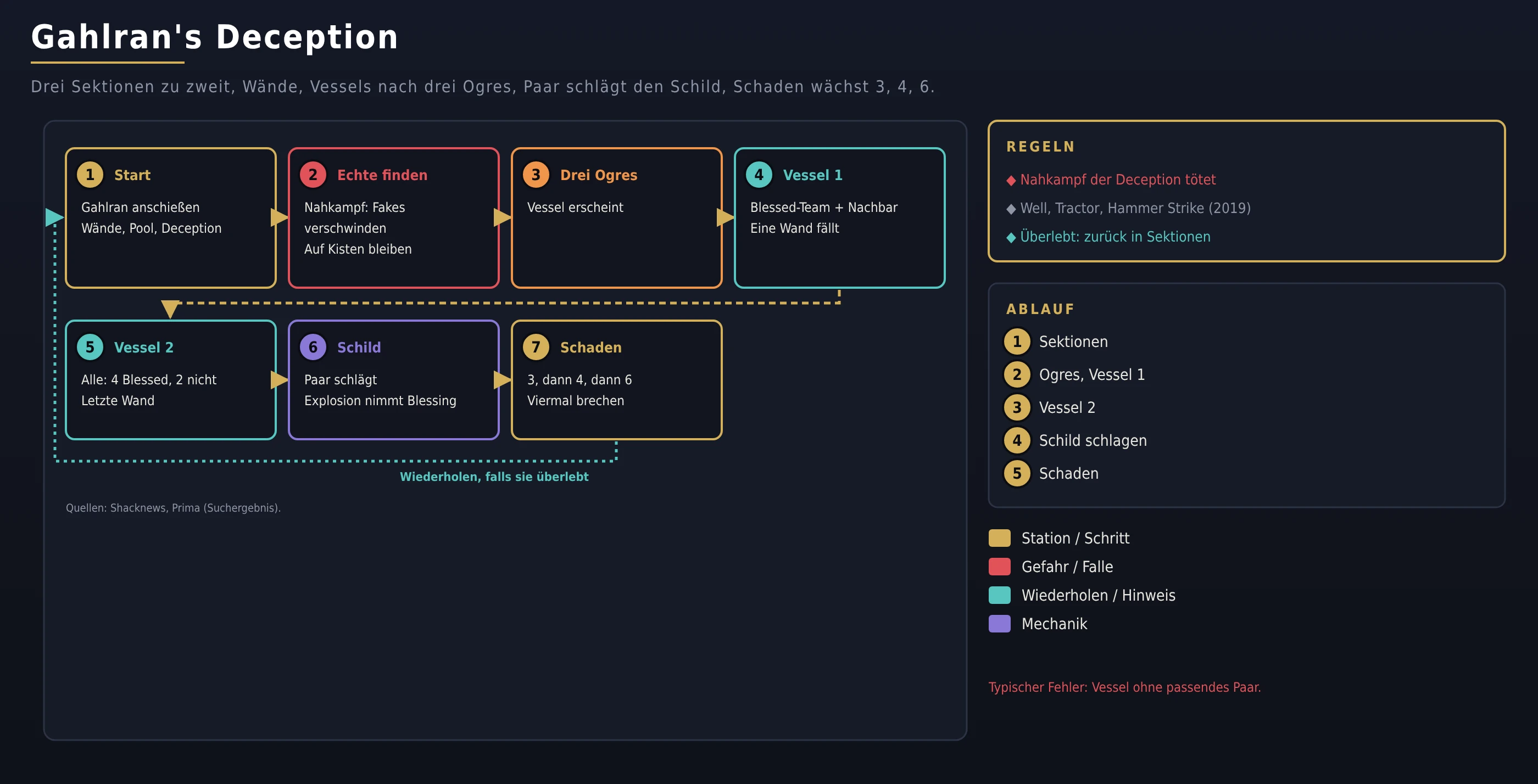Click the red number 2 badge beside Echte finden
1538x784 pixels.
click(313, 175)
